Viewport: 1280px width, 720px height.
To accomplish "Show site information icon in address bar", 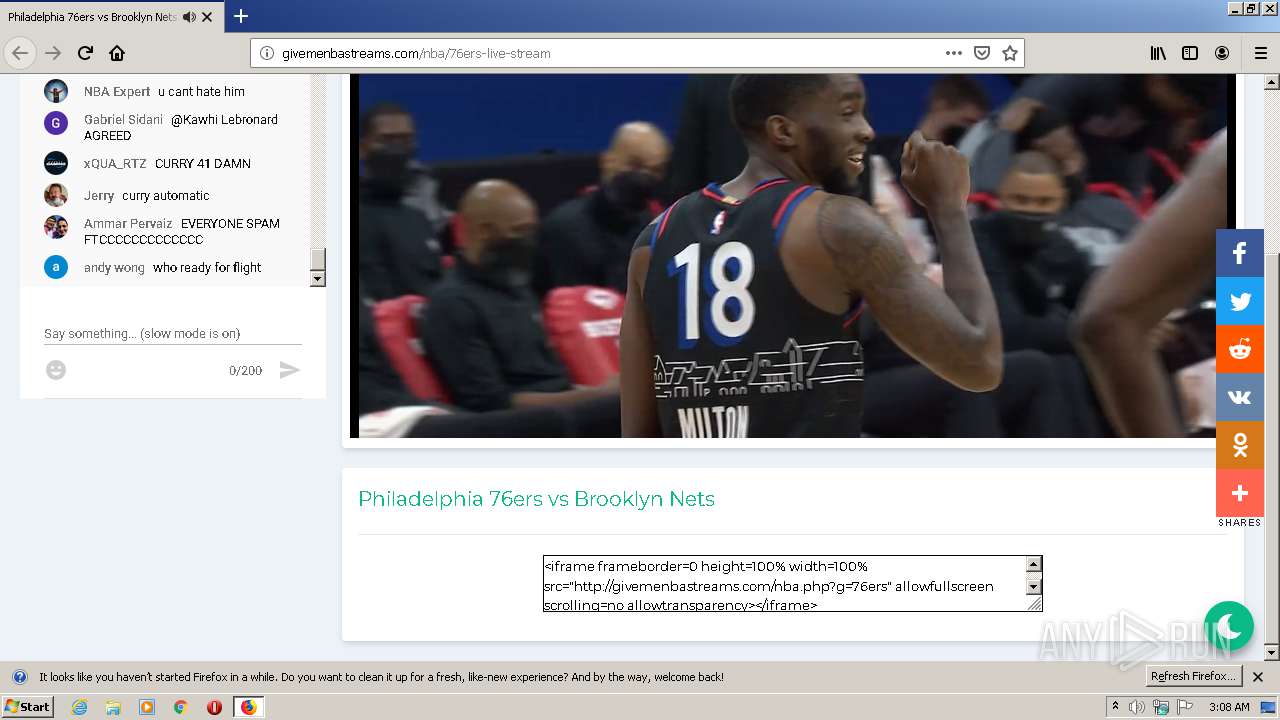I will (x=267, y=53).
